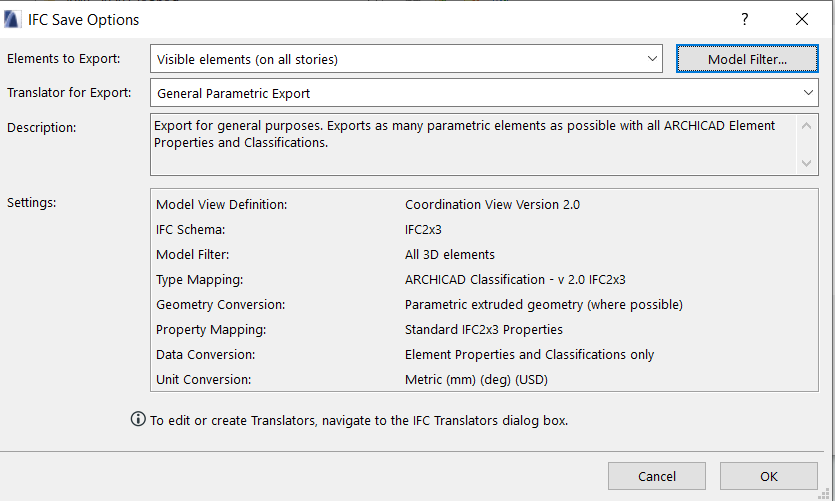The height and width of the screenshot is (501, 835).
Task: Select the All 3D elements filter value
Action: [x=449, y=254]
